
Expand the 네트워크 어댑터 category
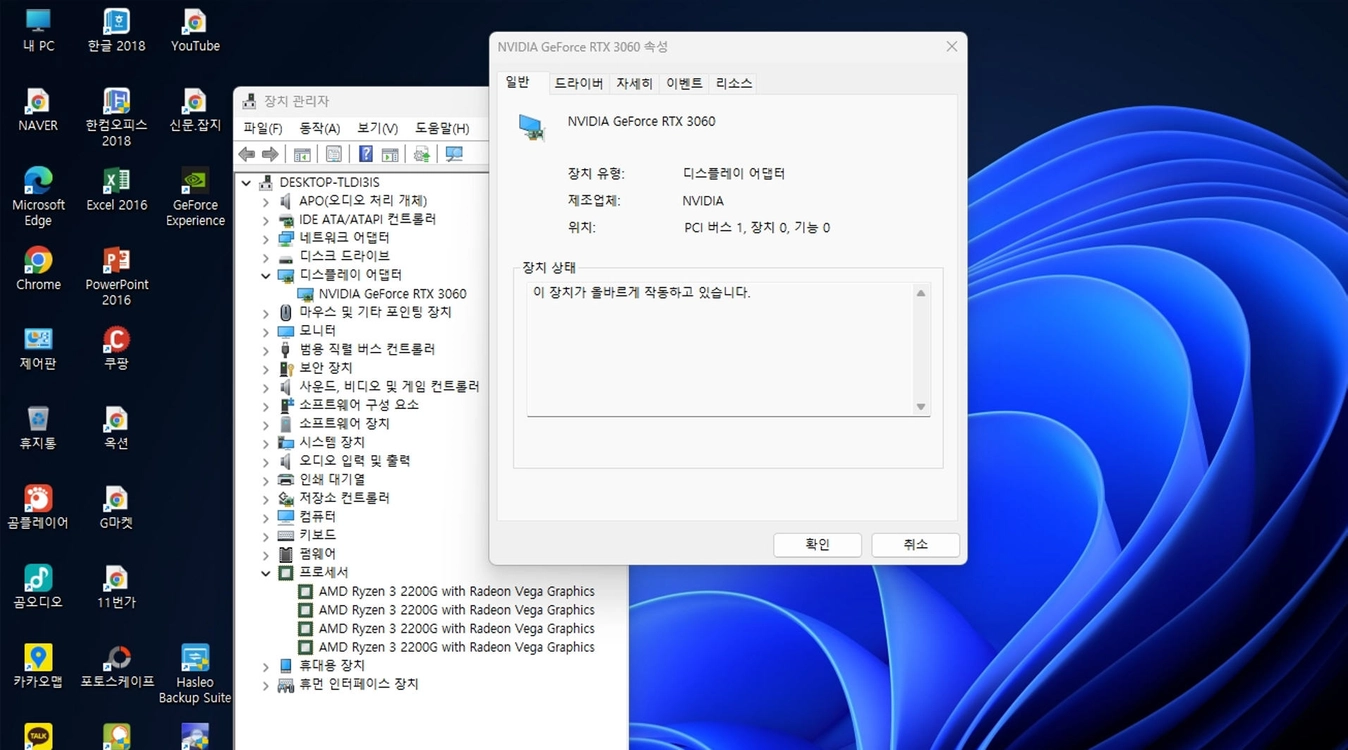pos(266,238)
